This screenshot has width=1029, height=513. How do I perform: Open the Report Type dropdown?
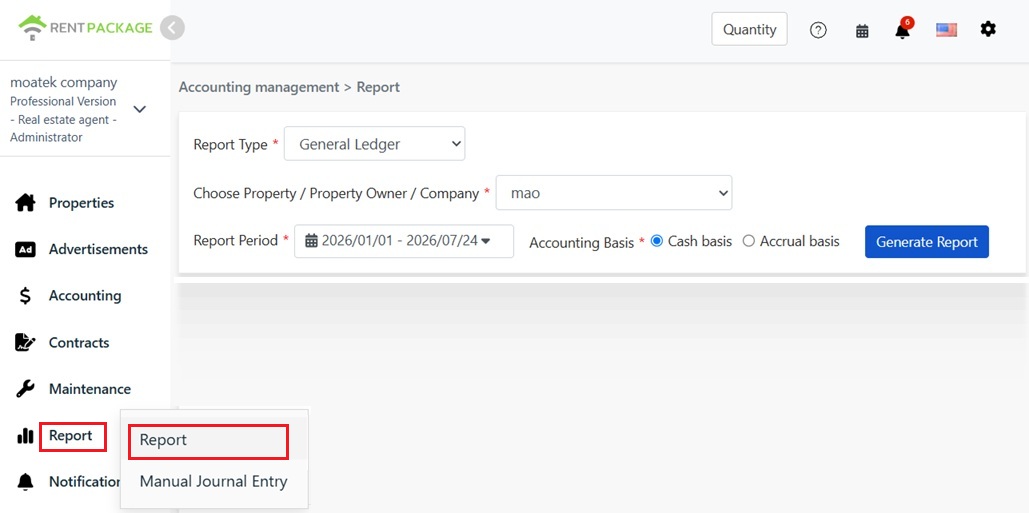(375, 144)
